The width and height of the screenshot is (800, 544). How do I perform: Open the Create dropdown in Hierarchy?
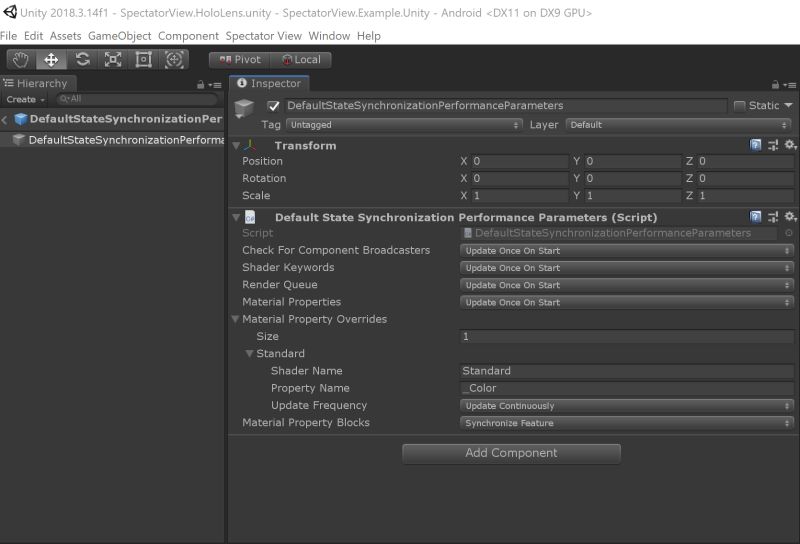pyautogui.click(x=26, y=100)
